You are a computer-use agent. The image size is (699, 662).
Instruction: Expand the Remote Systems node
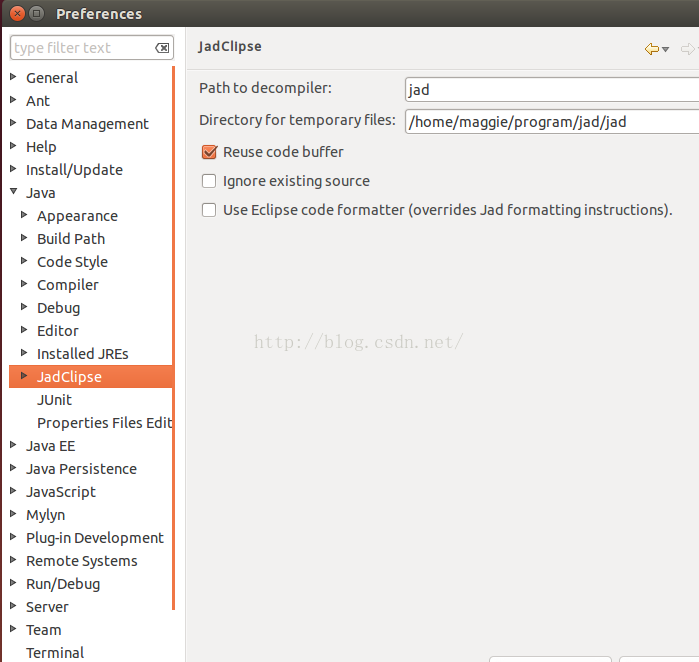click(13, 559)
